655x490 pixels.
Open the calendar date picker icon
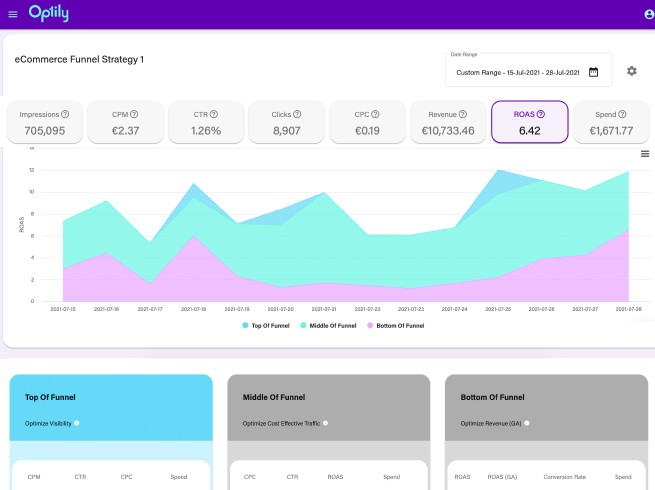click(593, 72)
